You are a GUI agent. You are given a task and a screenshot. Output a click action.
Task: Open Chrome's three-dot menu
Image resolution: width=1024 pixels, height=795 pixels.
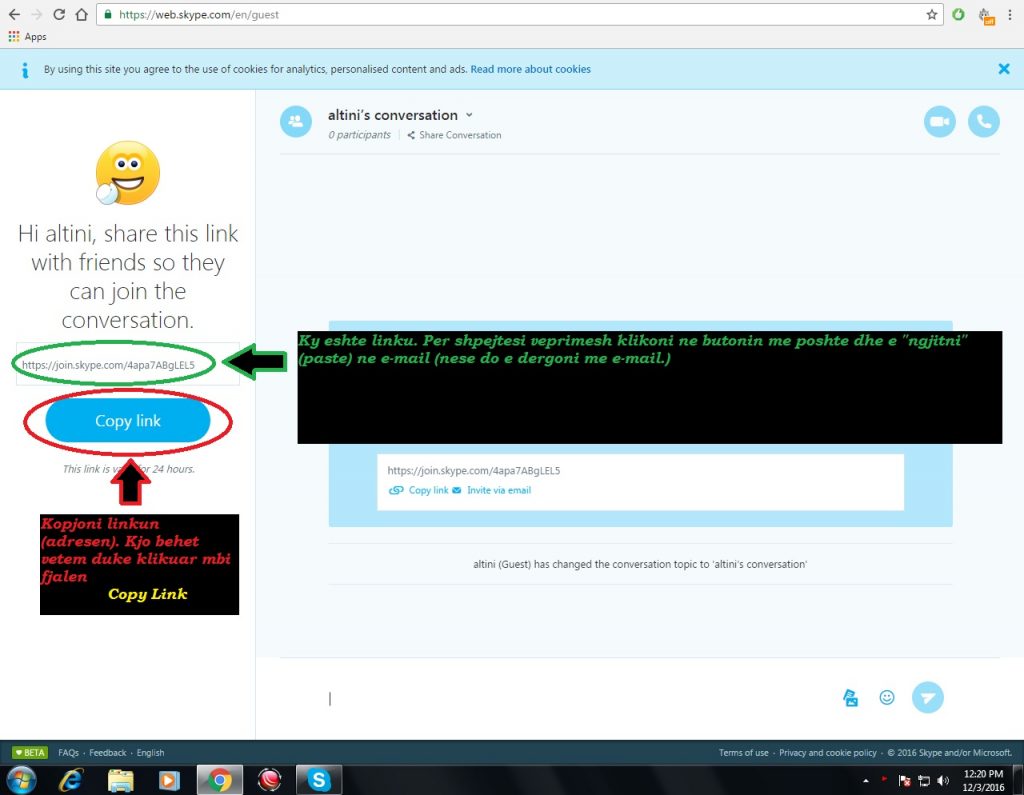1010,14
